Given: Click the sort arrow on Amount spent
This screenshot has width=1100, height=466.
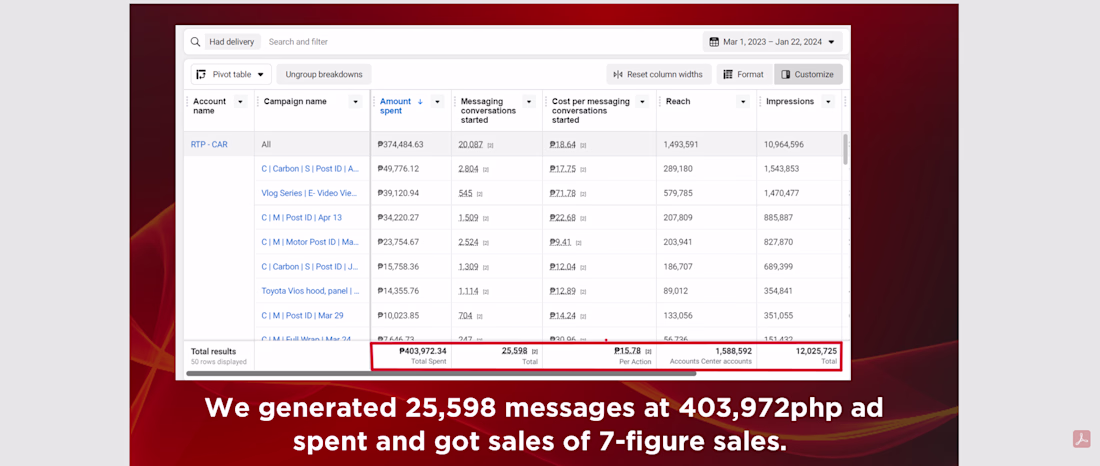Looking at the screenshot, I should pos(420,102).
